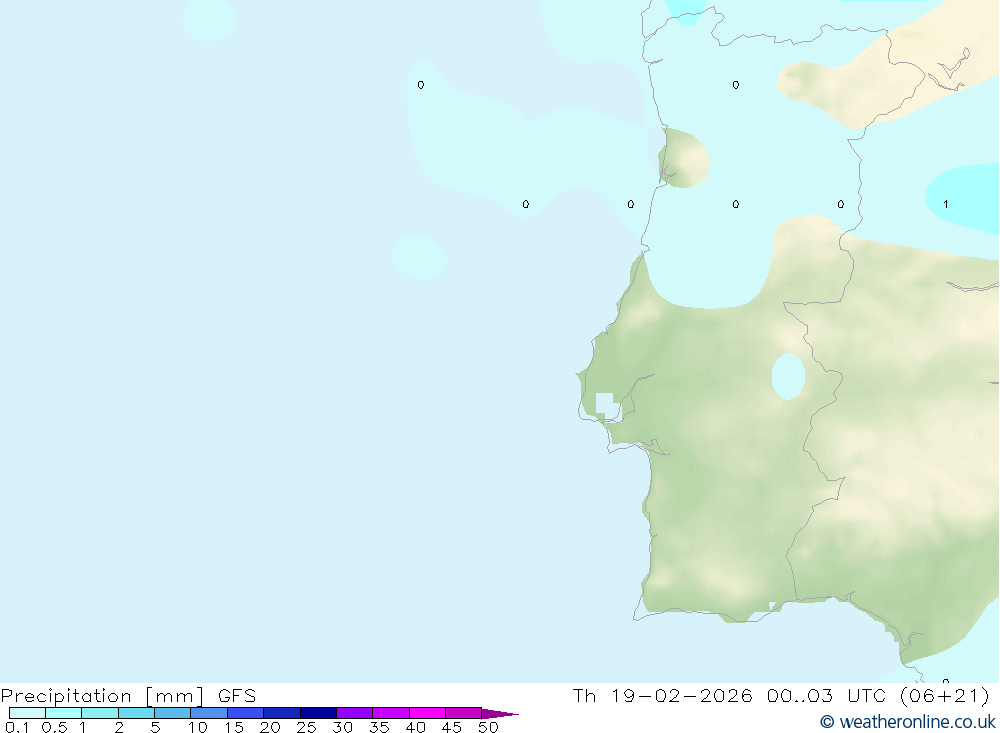1000x733 pixels.
Task: Choose the 25–30 mm navy legend swatch
Action: point(318,713)
